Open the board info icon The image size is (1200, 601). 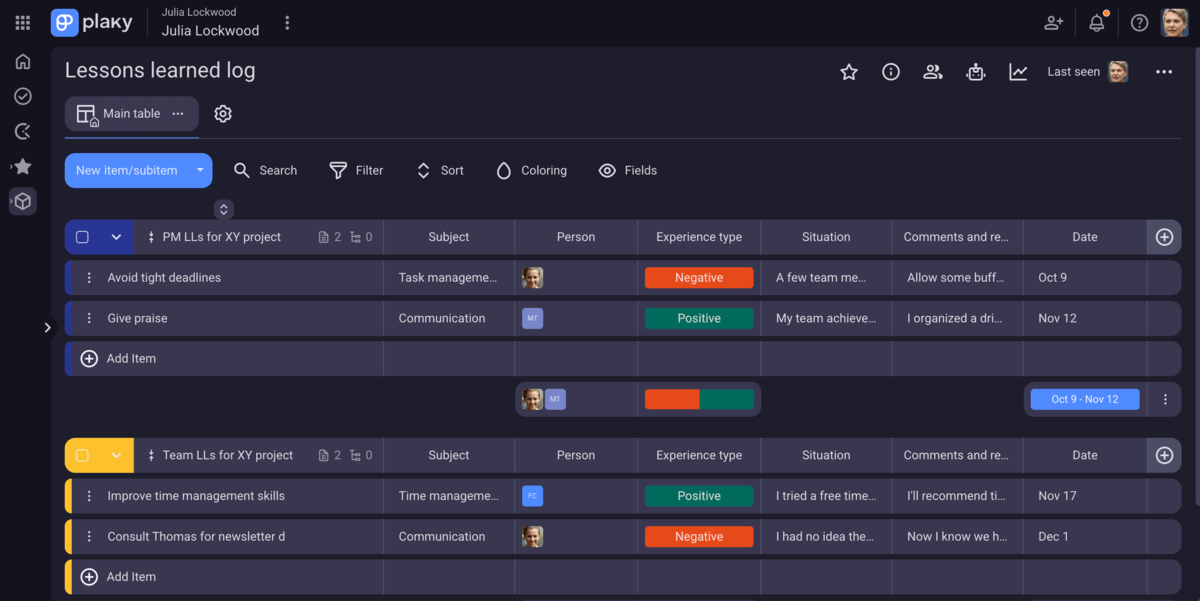pos(891,72)
